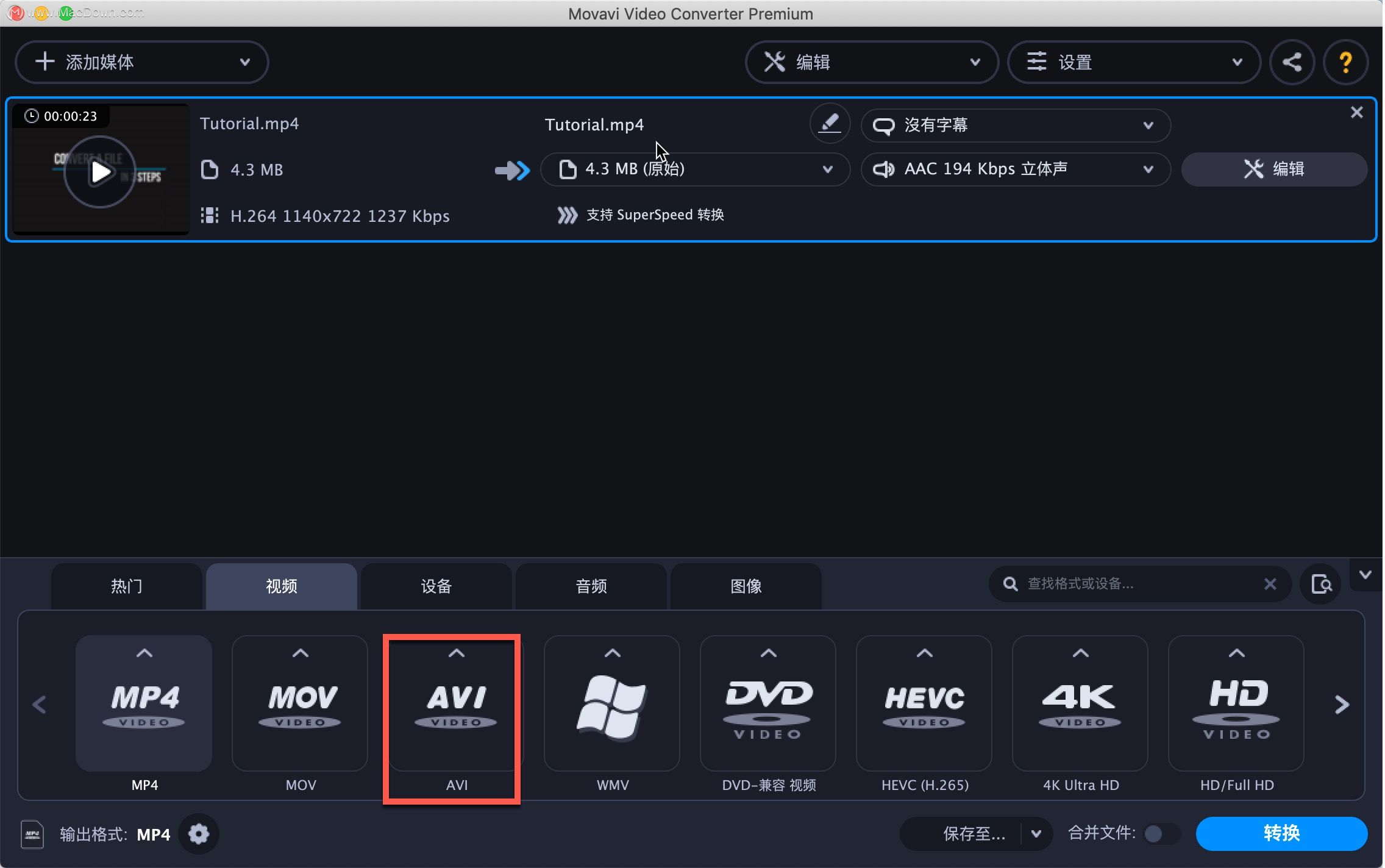Image resolution: width=1385 pixels, height=868 pixels.
Task: Click the share icon button
Action: [x=1292, y=62]
